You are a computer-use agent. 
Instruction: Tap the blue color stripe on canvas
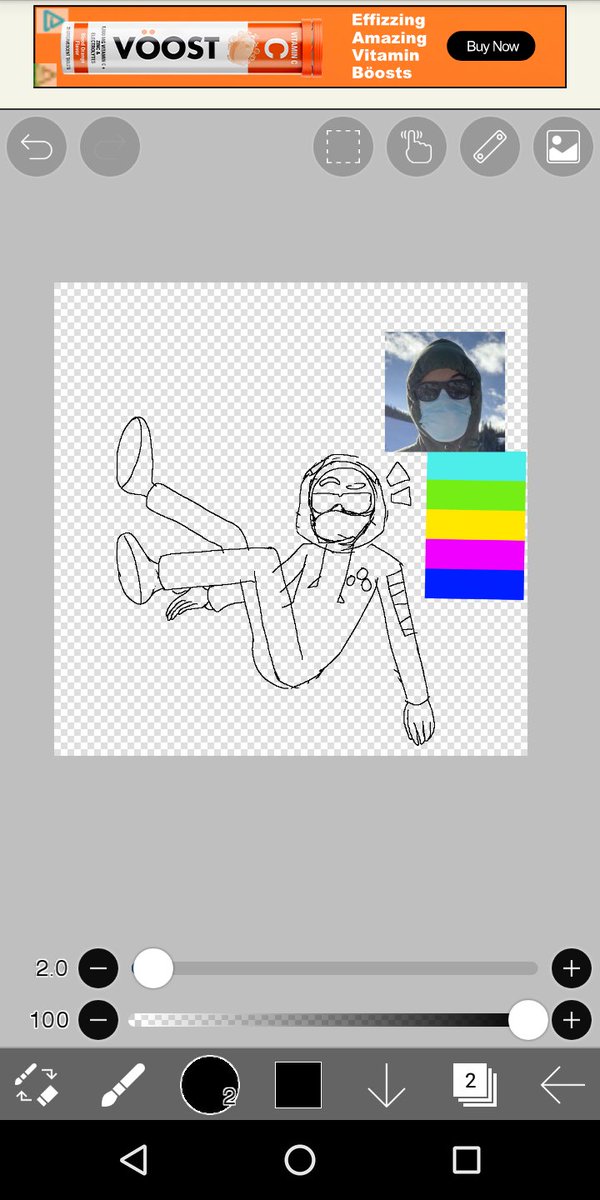pyautogui.click(x=475, y=585)
